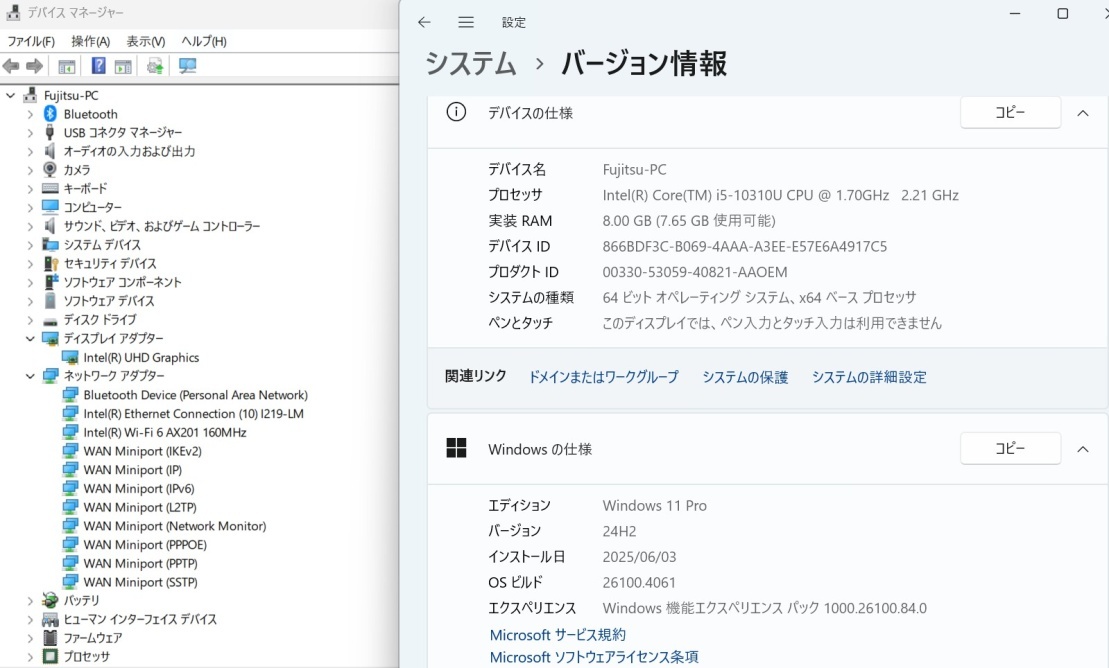Click the properties toolbar icon
This screenshot has height=668, width=1109.
coord(121,66)
